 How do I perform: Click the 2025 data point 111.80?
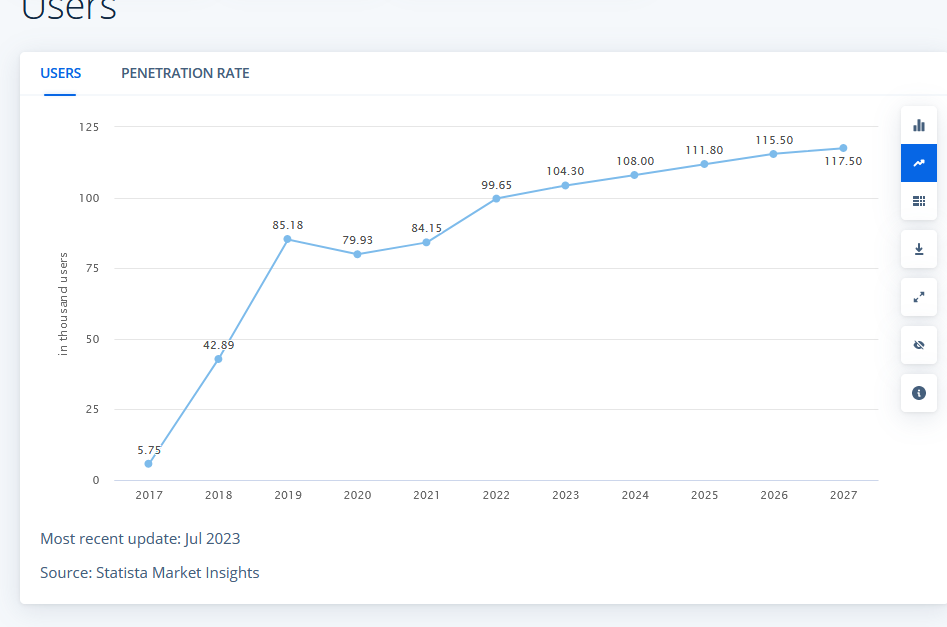click(704, 164)
